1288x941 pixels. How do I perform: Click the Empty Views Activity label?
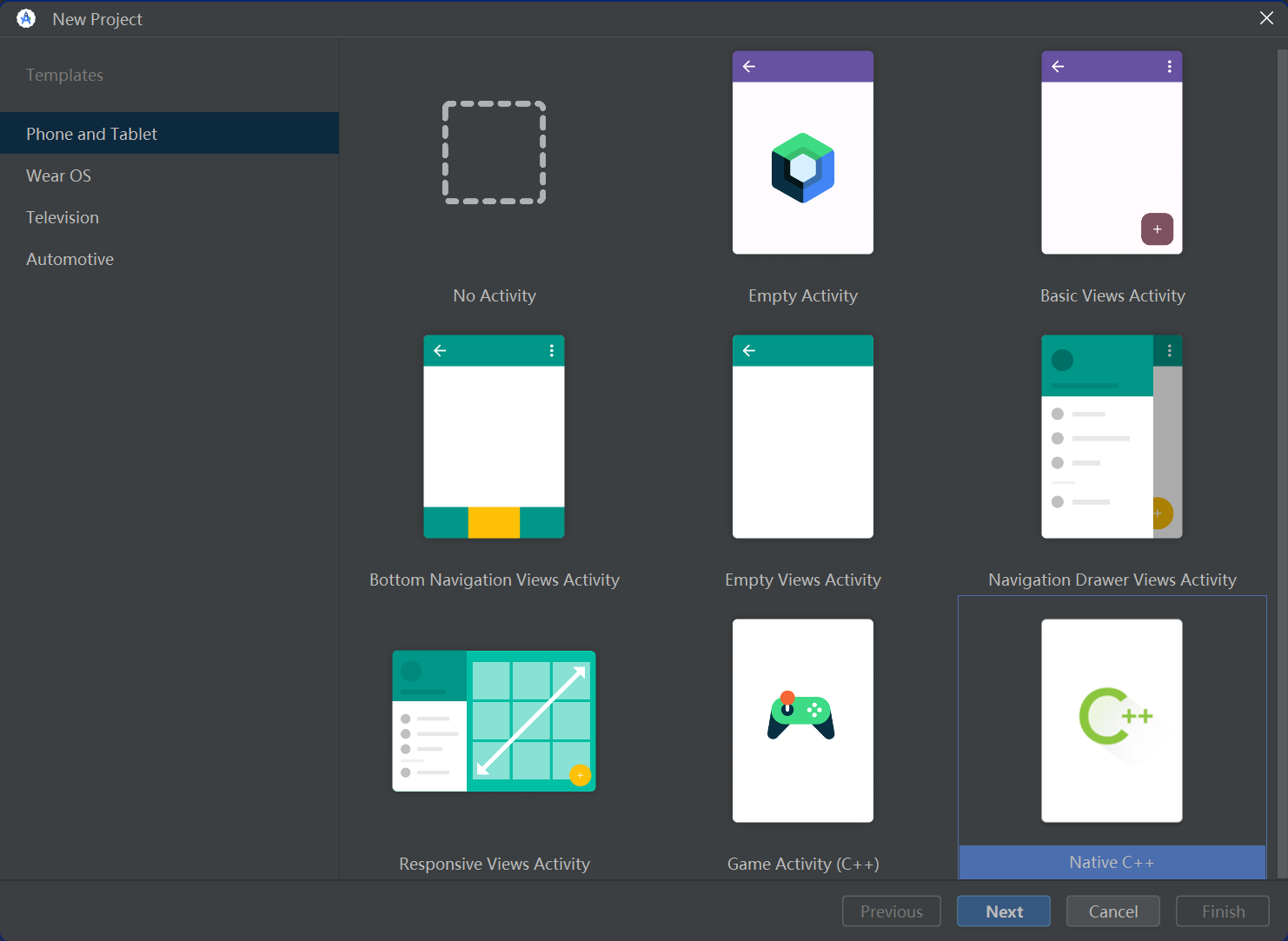[x=803, y=580]
